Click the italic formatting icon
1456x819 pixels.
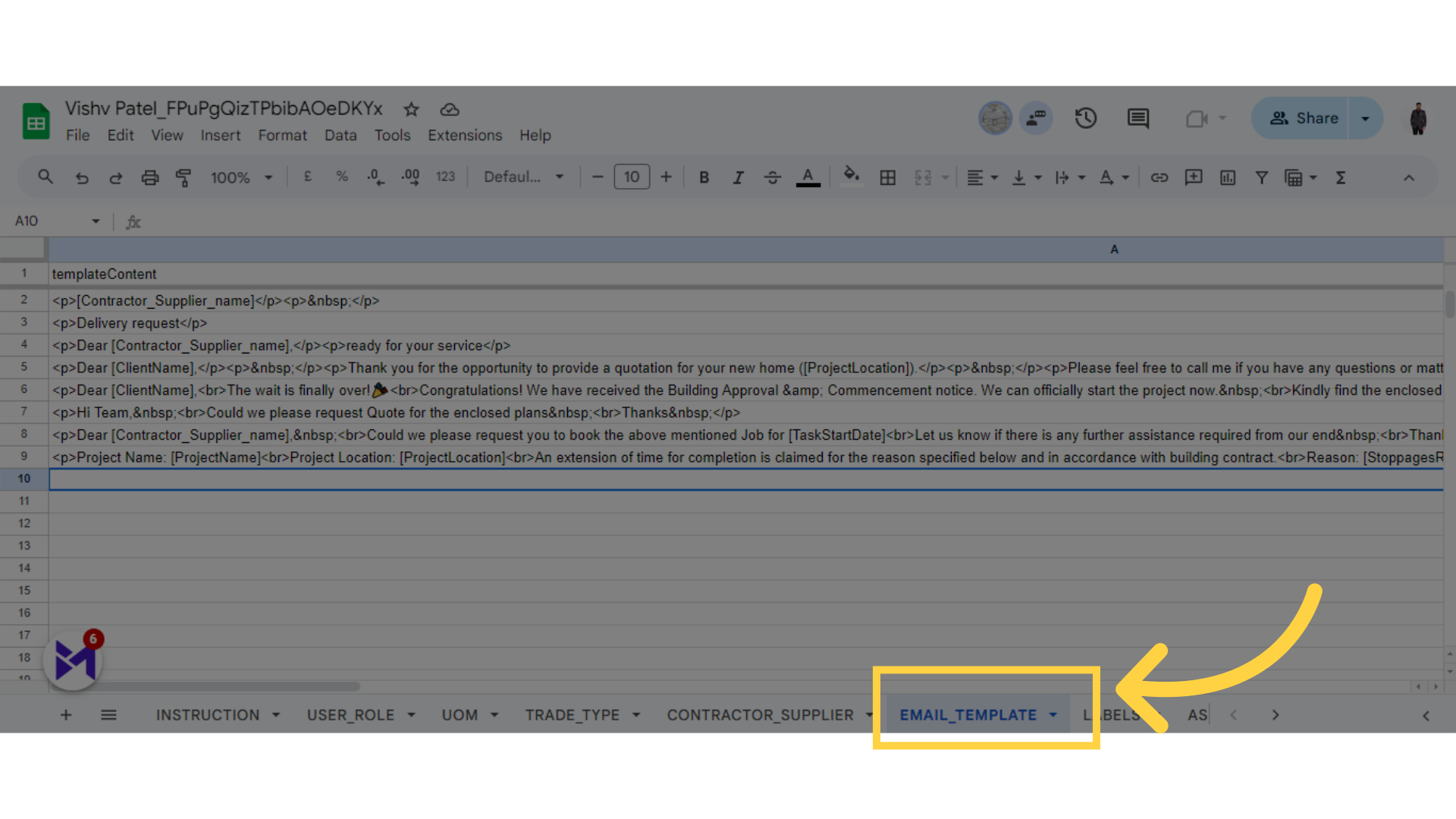738,177
